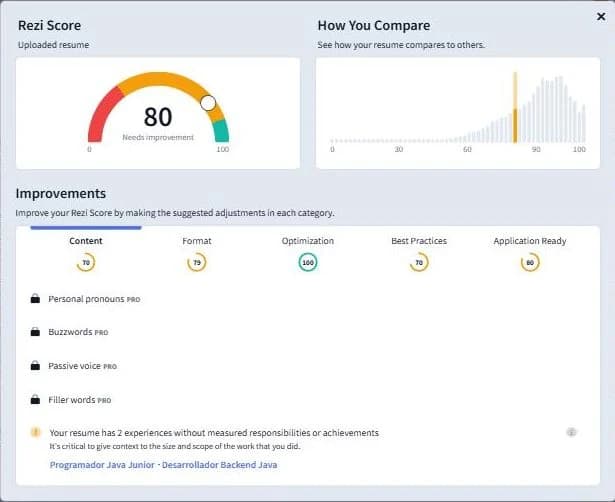
Task: Click the red segment of the score gauge
Action: click(101, 116)
